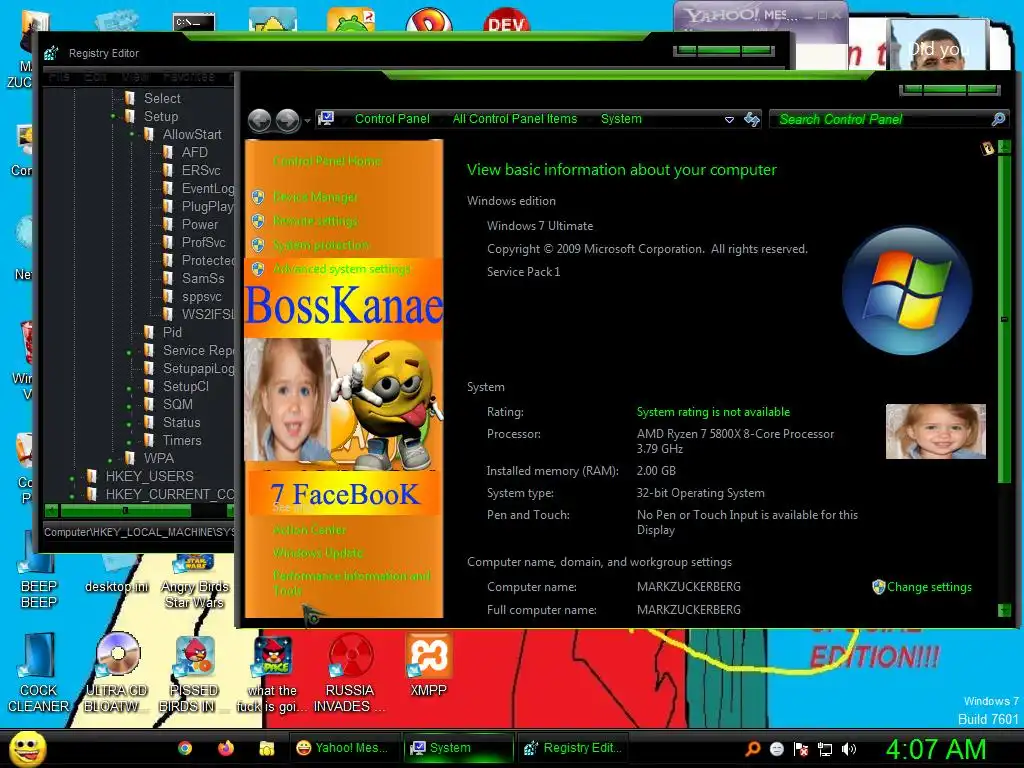Open Advanced system settings link
Screen dimensions: 1024x768
(x=342, y=268)
